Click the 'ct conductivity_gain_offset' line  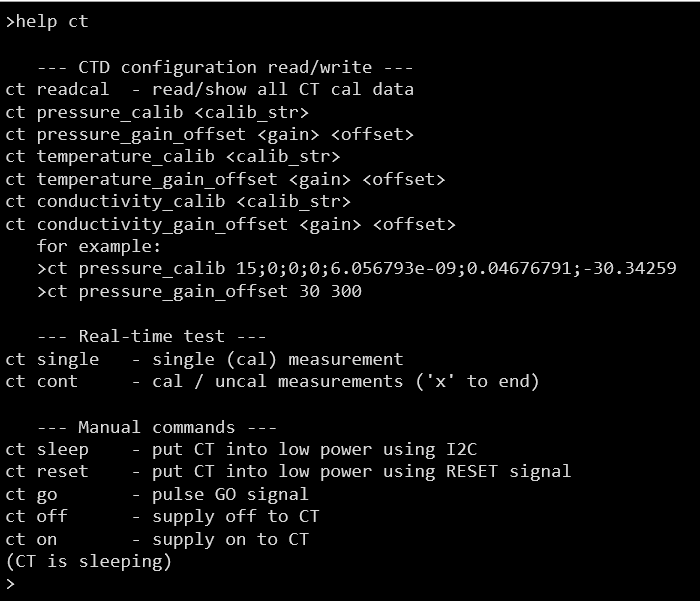coord(230,224)
